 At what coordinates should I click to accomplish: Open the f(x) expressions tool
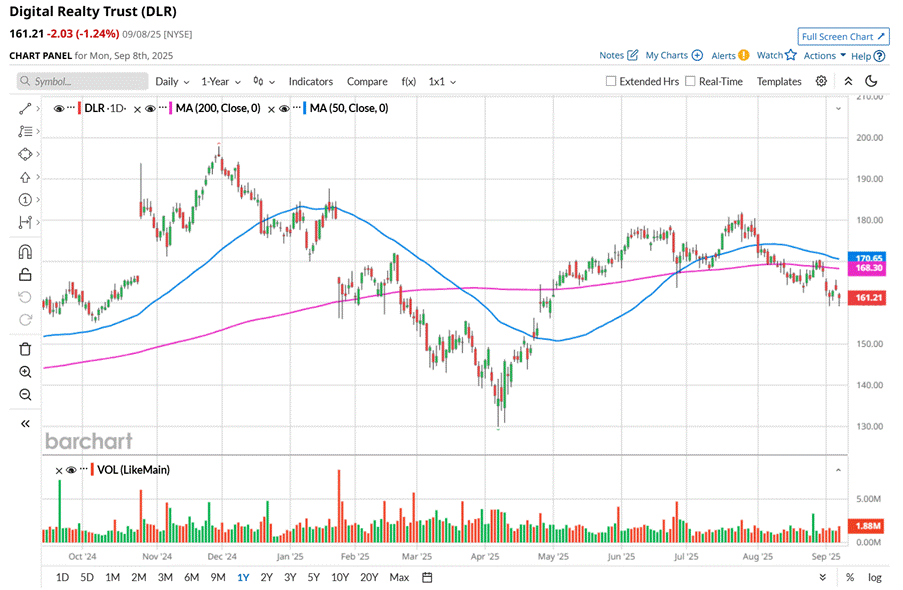click(408, 82)
